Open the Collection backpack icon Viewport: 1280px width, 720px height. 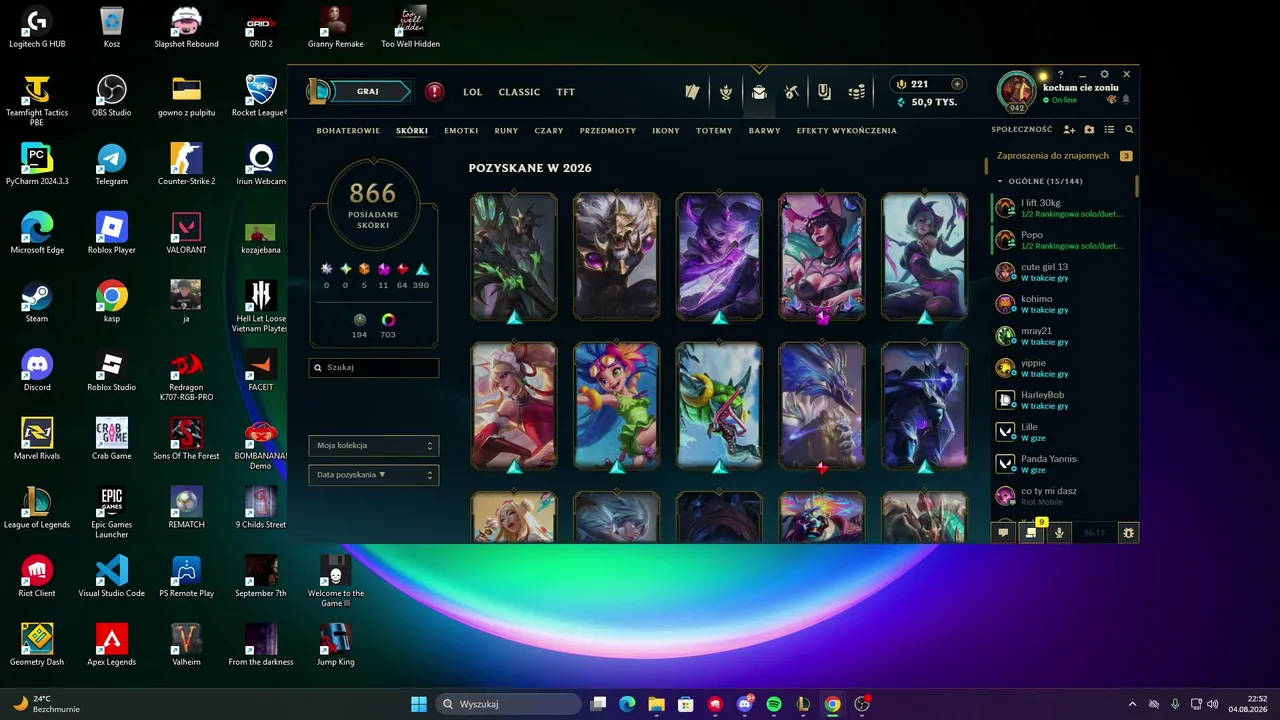point(759,92)
